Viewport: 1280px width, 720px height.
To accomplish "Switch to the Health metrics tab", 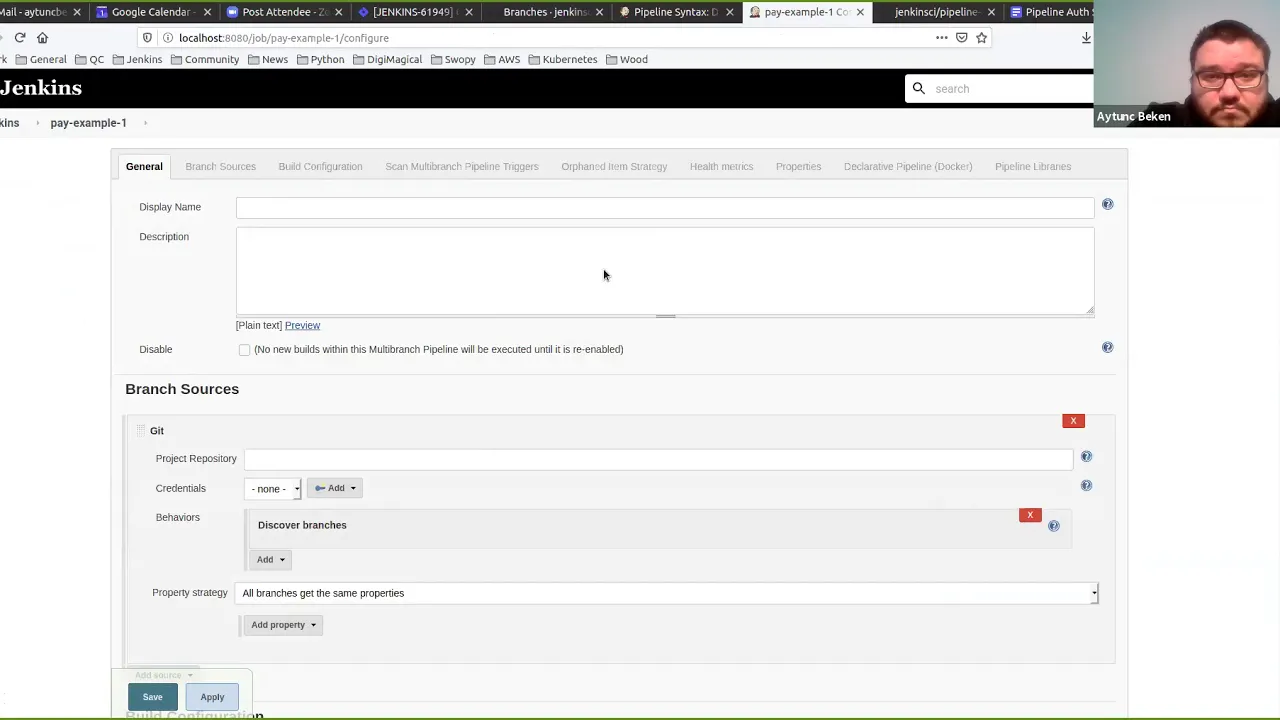I will (721, 166).
